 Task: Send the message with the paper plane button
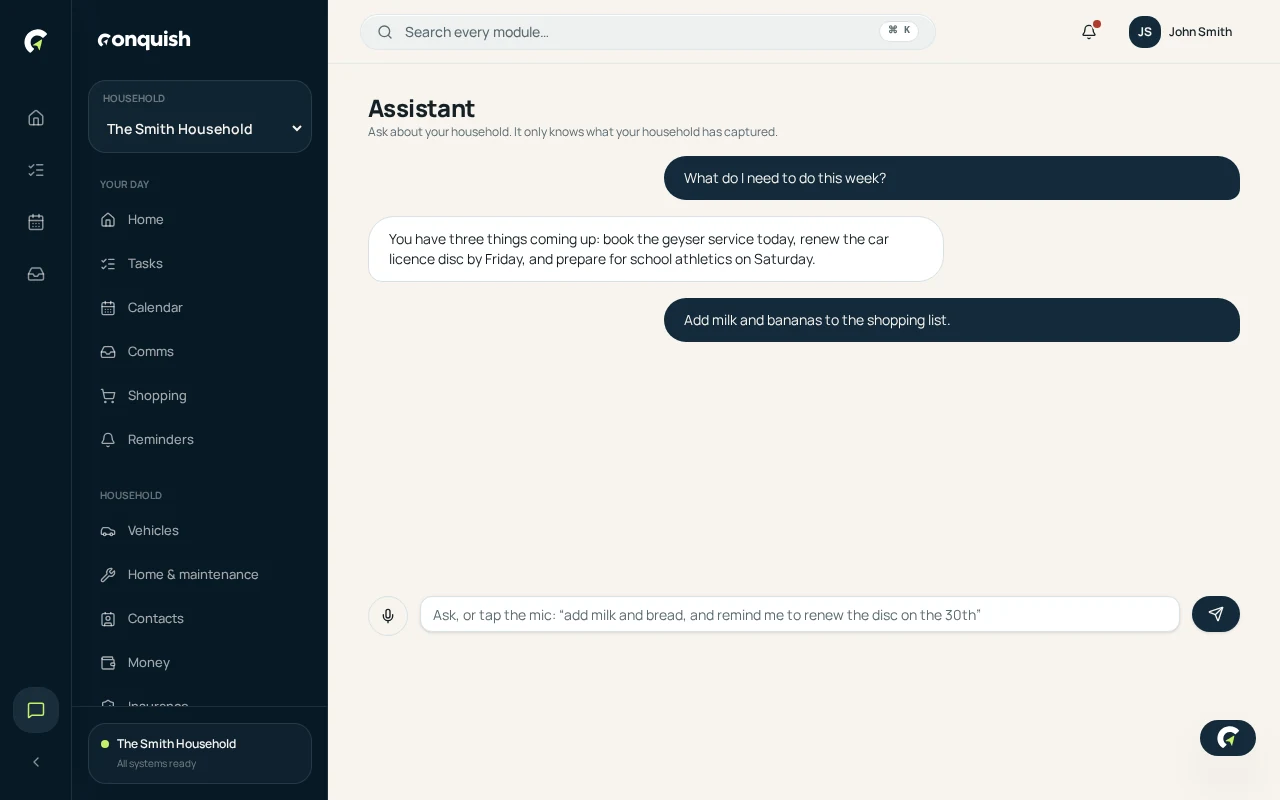[x=1216, y=614]
